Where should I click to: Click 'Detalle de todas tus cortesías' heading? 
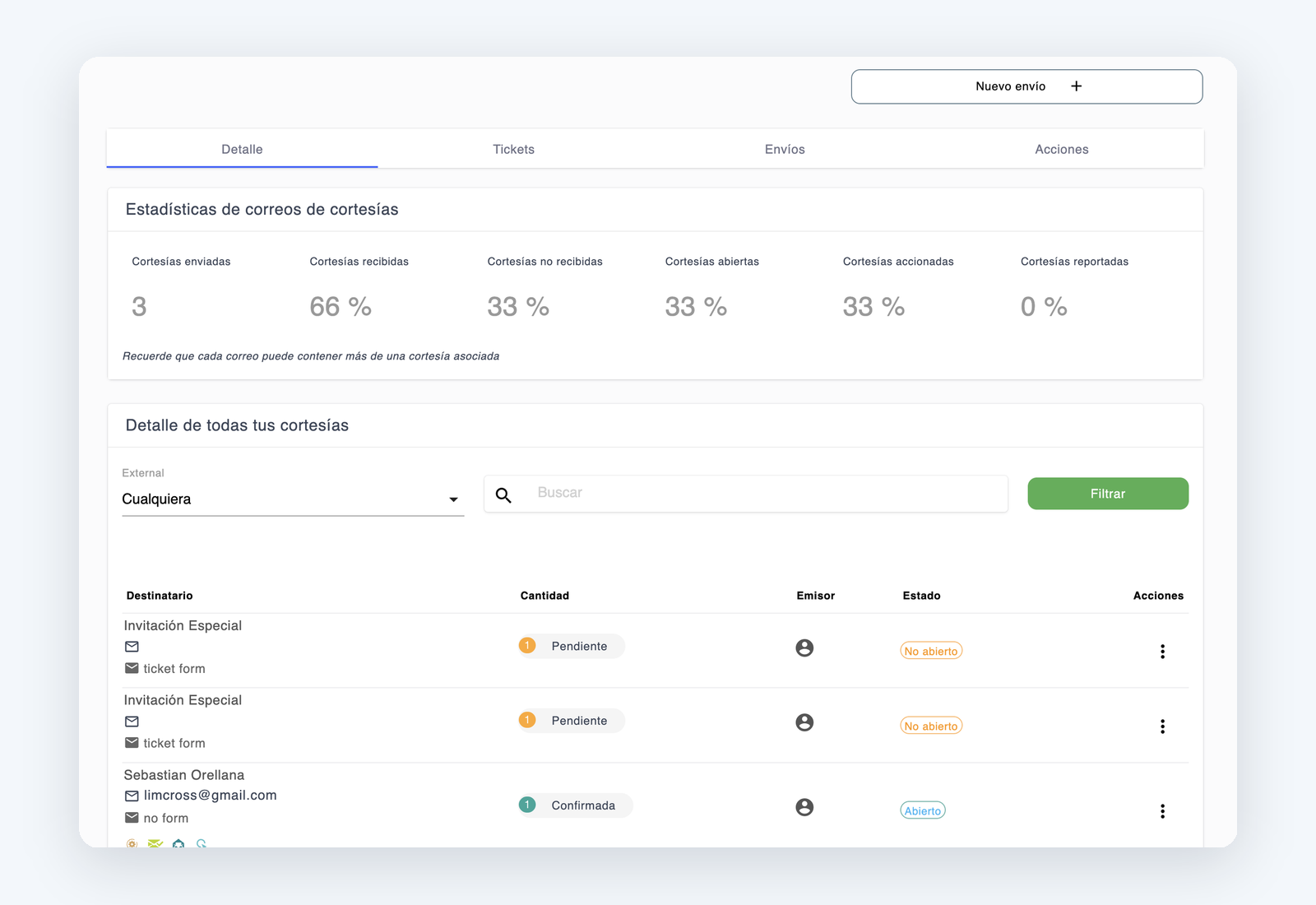click(237, 425)
